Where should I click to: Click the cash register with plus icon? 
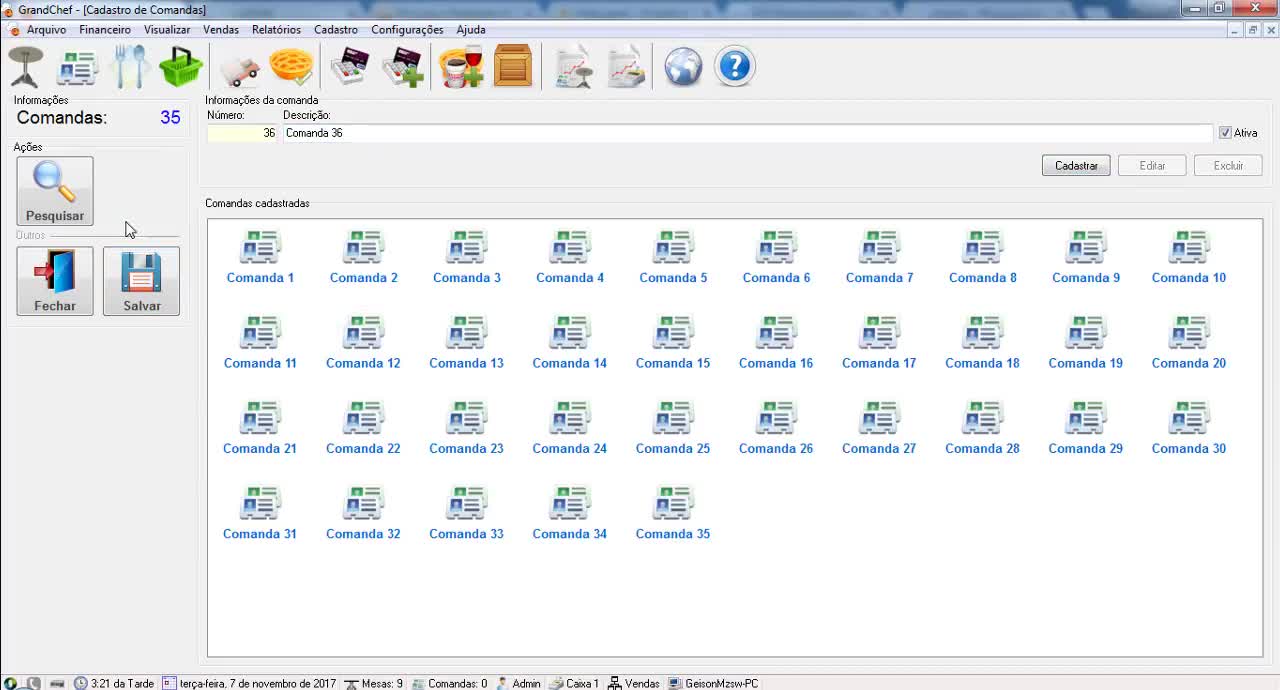pyautogui.click(x=402, y=67)
